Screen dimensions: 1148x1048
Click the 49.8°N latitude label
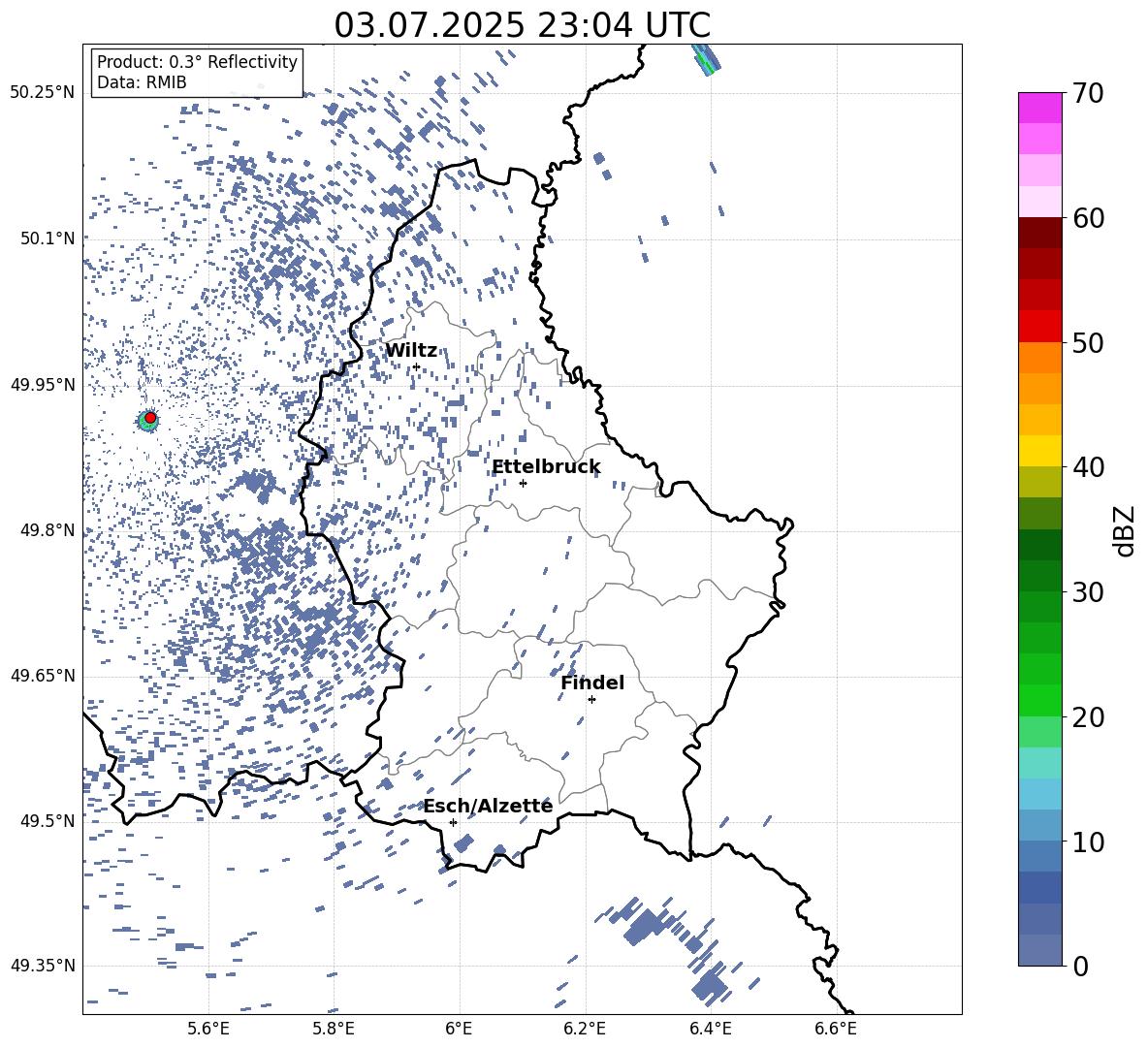tap(47, 530)
